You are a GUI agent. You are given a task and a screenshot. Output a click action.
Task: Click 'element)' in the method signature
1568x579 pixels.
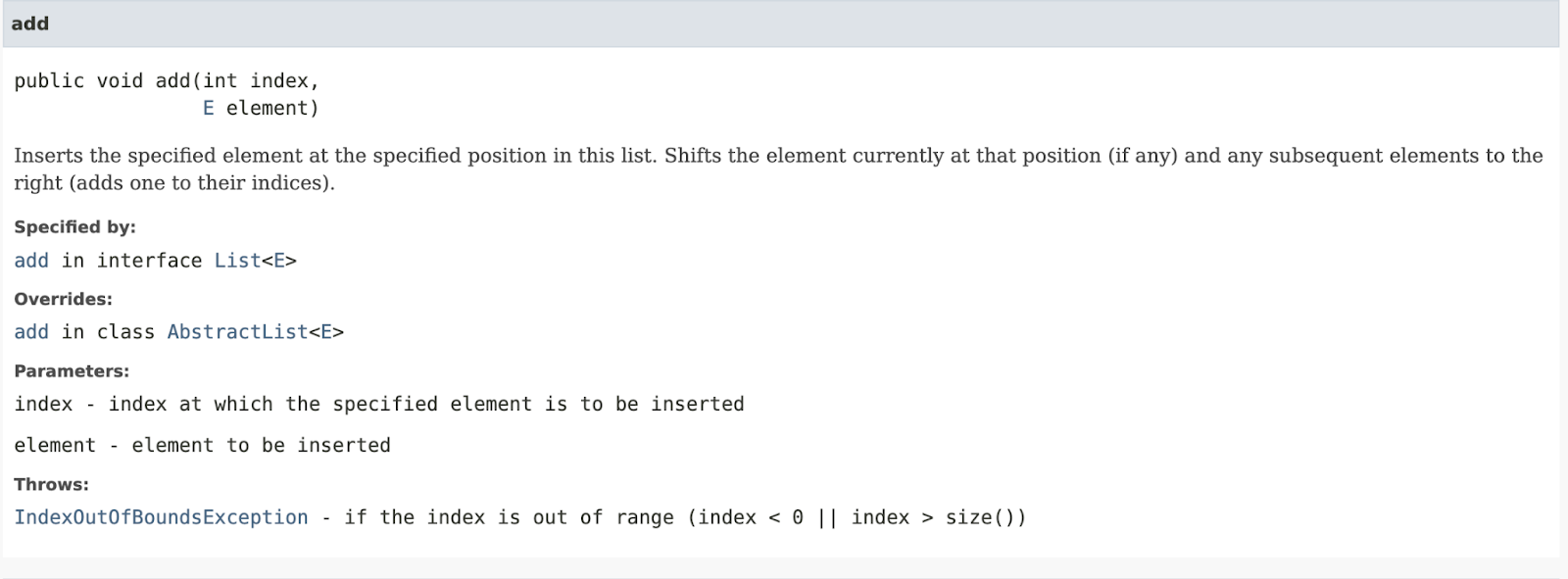click(272, 109)
